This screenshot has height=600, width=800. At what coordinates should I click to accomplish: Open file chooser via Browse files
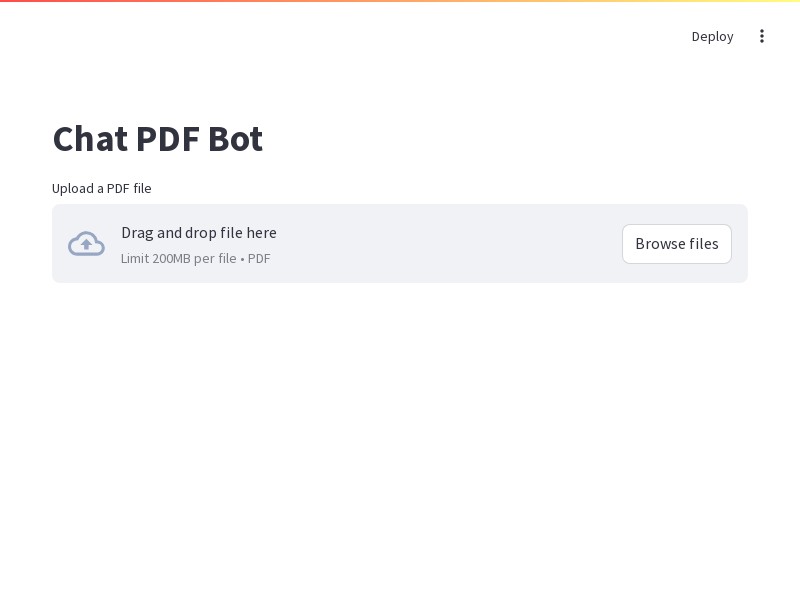click(677, 244)
